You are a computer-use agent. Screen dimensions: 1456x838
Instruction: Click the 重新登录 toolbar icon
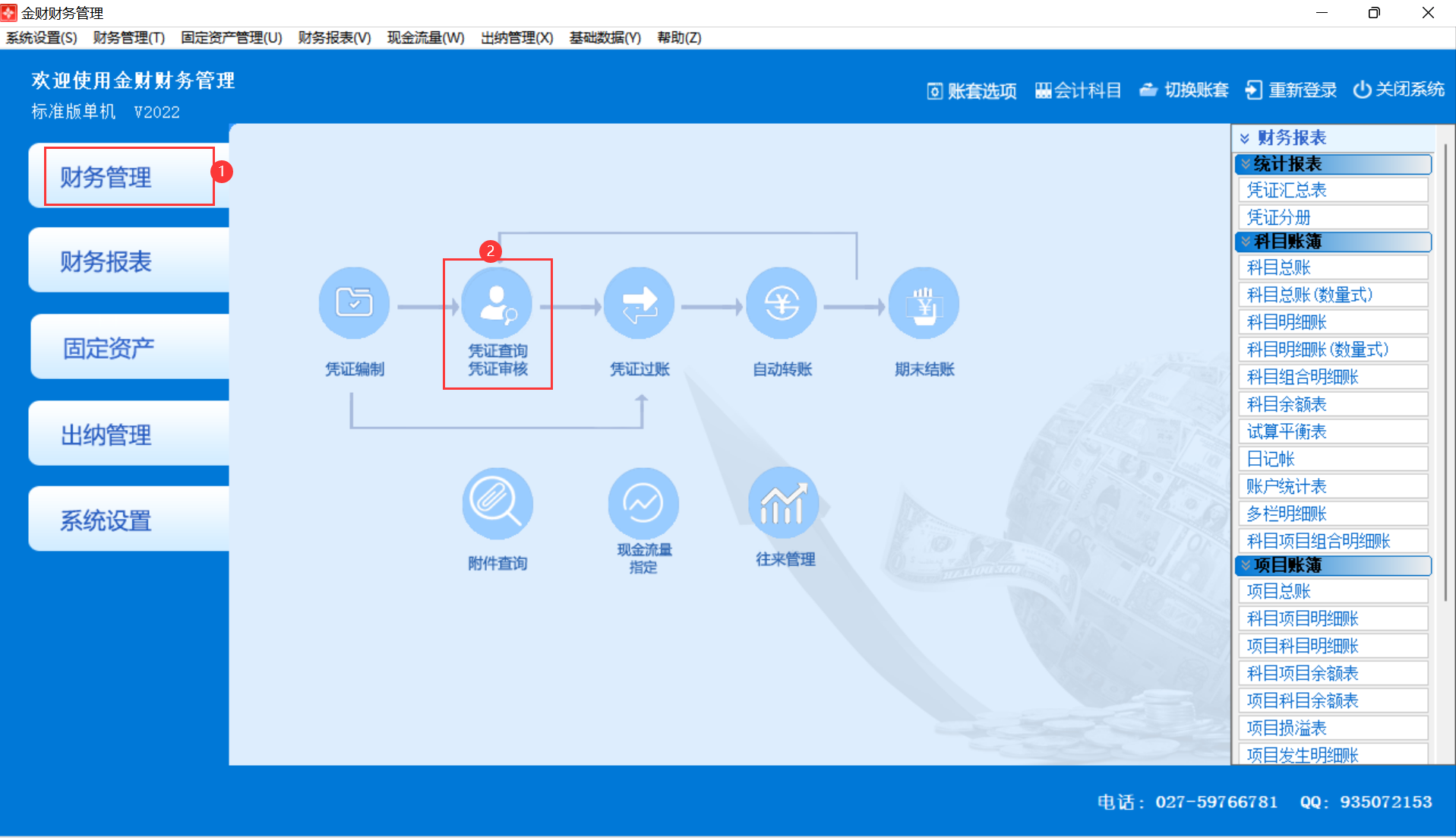1291,90
